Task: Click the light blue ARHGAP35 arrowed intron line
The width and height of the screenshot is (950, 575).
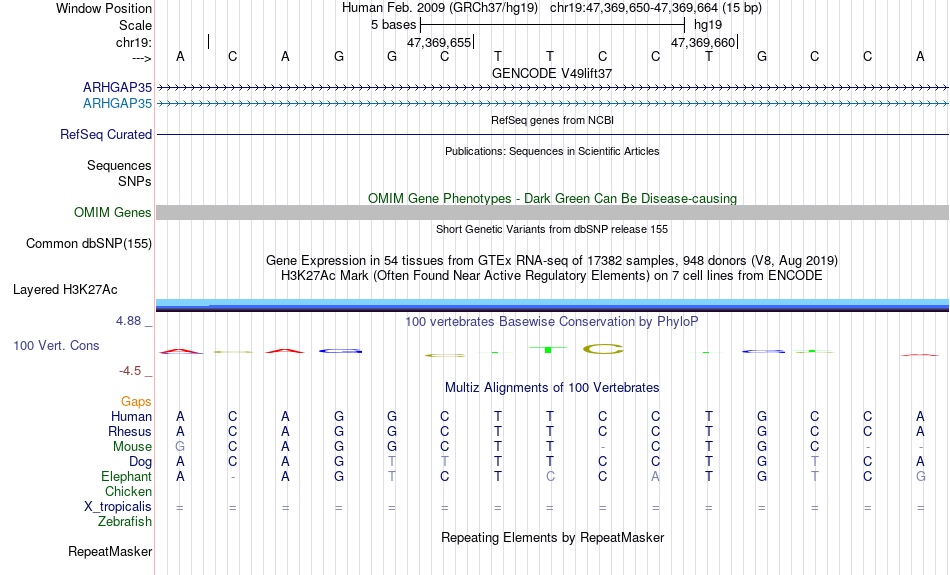Action: tap(553, 104)
